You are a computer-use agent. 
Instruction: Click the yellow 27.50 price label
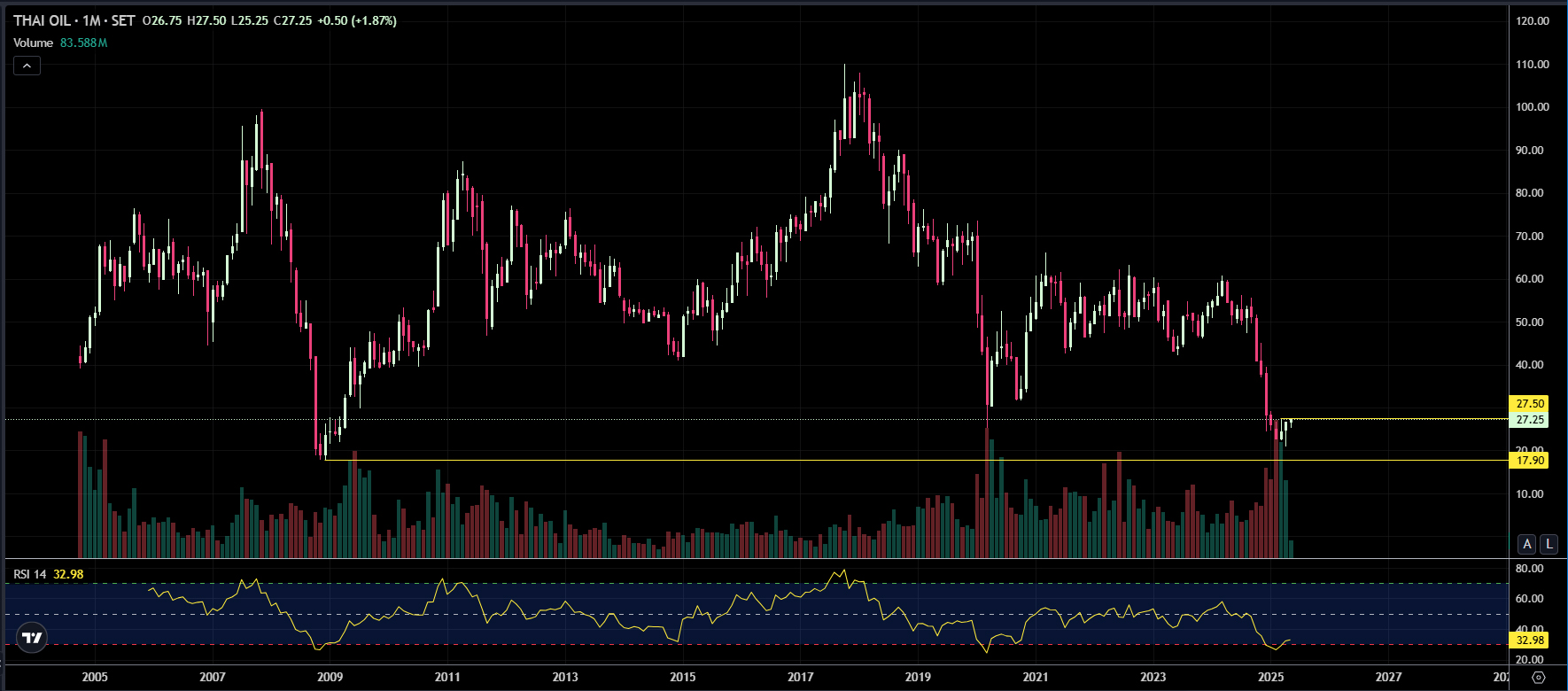click(x=1529, y=403)
